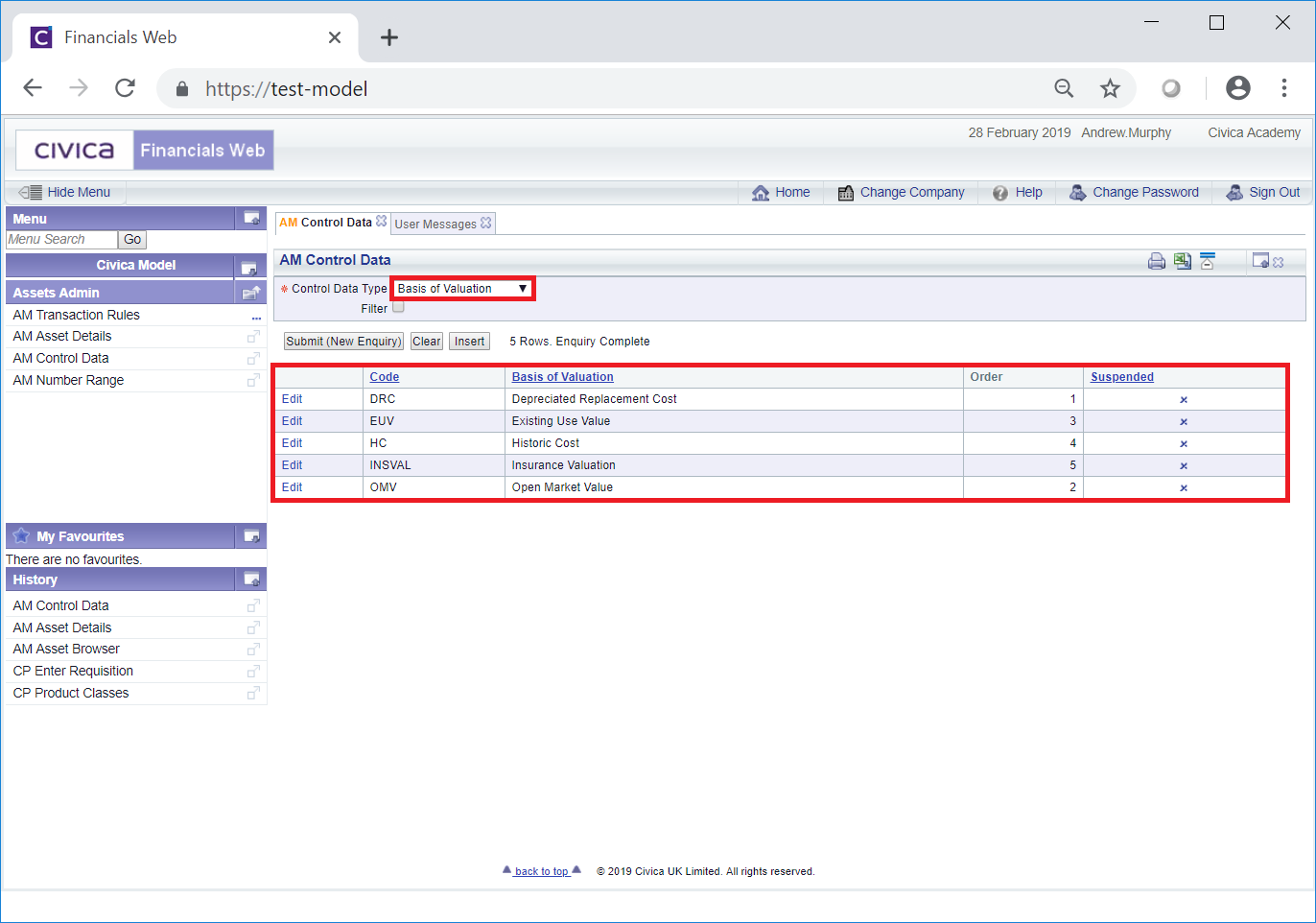Reload the page in the browser
The height and width of the screenshot is (923, 1316).
pos(125,88)
